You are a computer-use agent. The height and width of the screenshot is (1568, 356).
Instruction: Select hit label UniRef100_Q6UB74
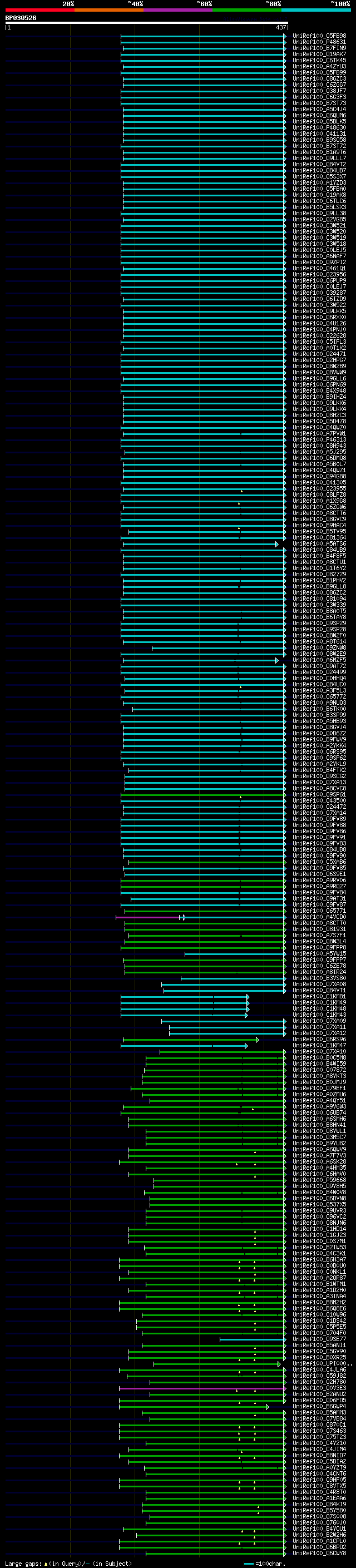[319, 1112]
